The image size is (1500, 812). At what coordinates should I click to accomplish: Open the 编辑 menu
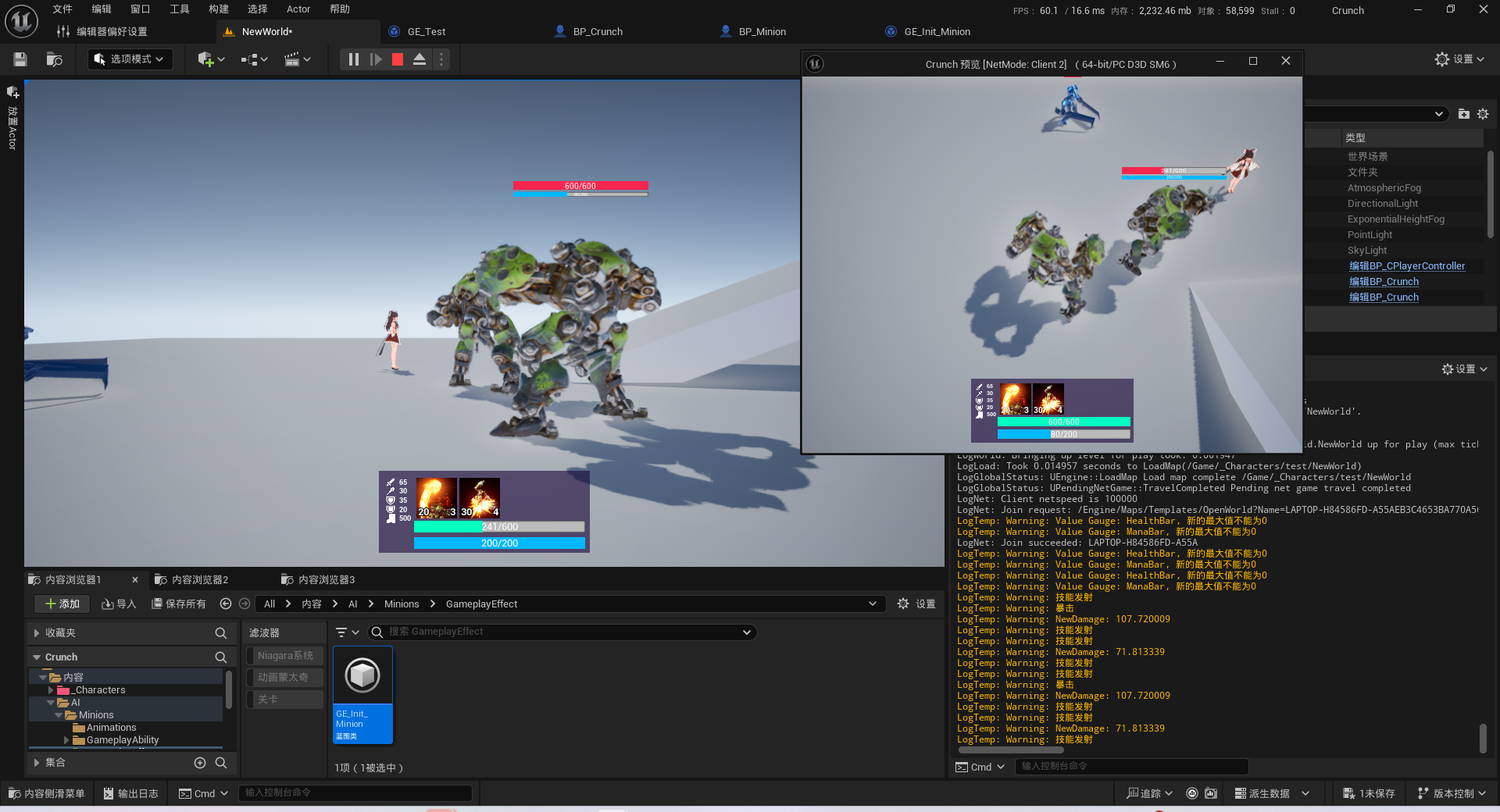tap(102, 9)
